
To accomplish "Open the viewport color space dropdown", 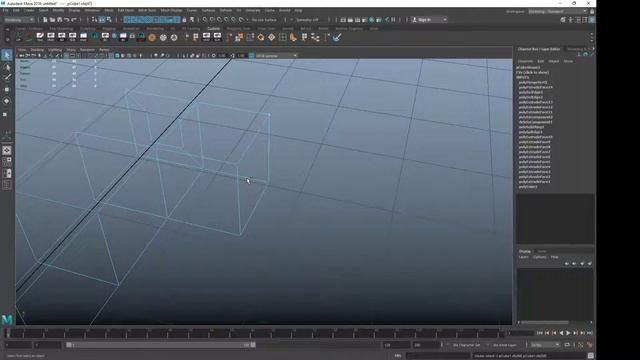I will [276, 56].
